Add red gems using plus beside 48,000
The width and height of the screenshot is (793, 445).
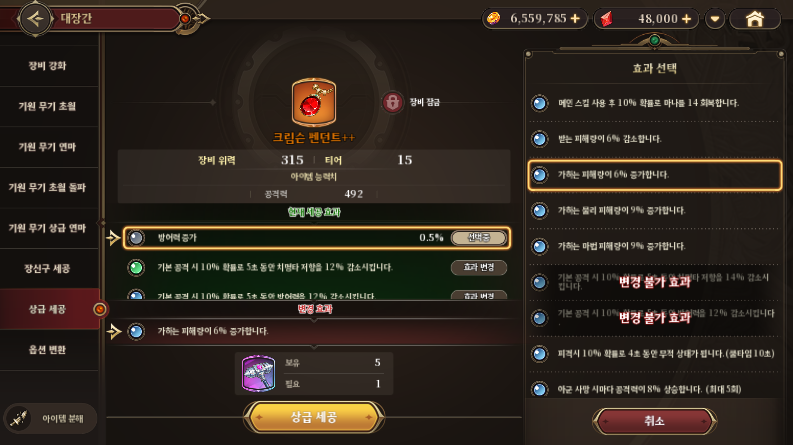pos(686,19)
